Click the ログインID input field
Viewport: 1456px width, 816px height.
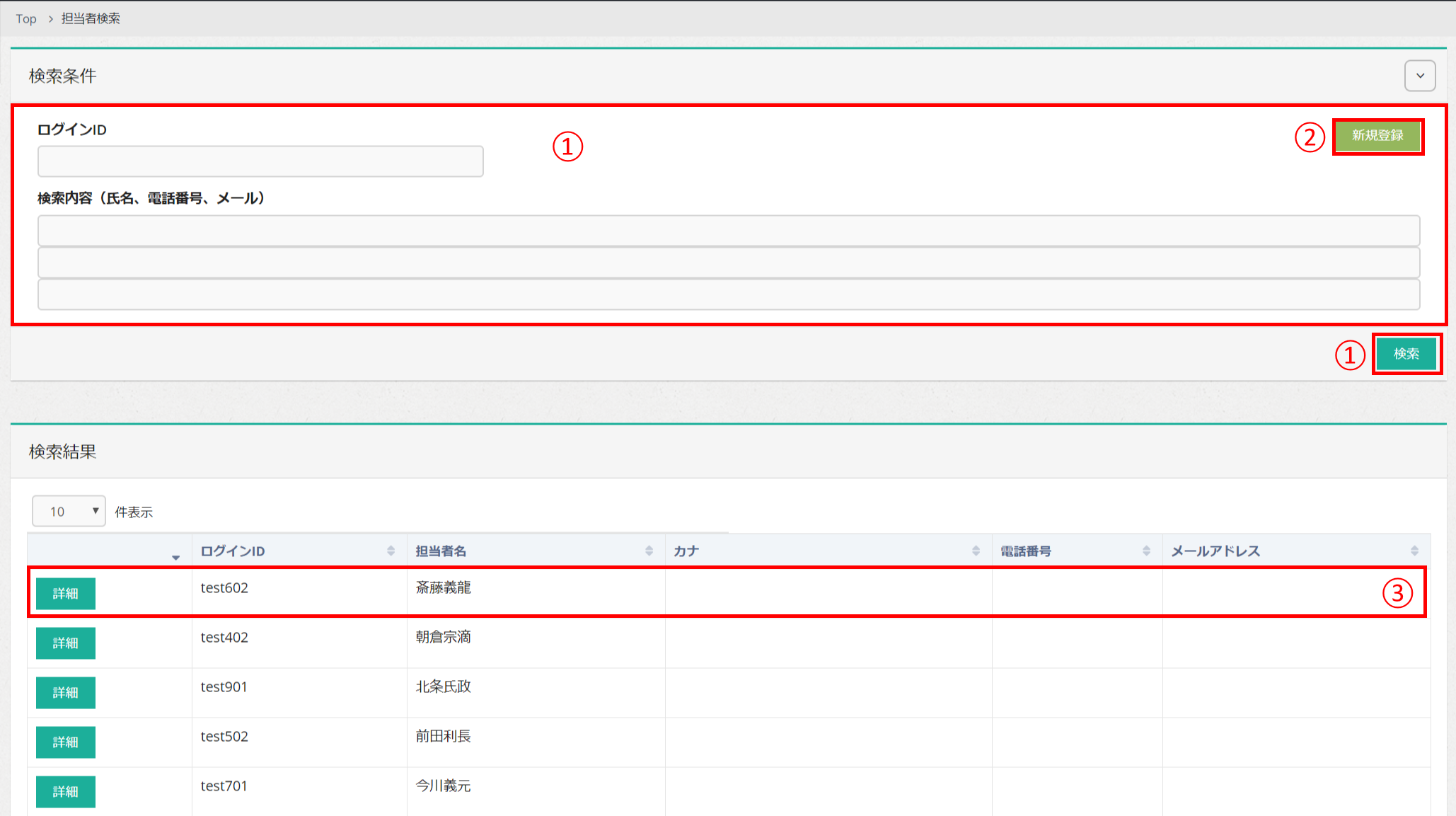260,161
